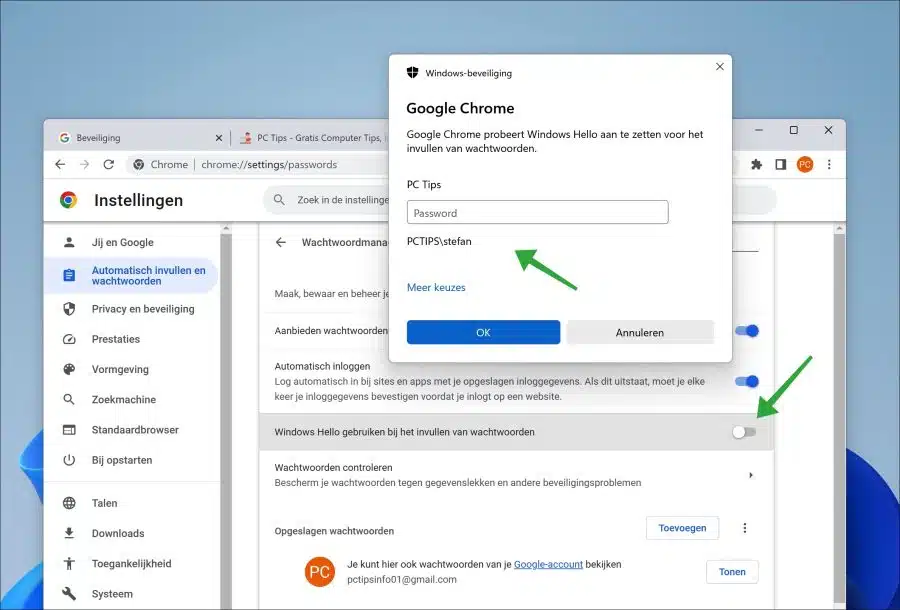Screen dimensions: 900x610
Task: Click the Toevoegen button
Action: (x=682, y=528)
